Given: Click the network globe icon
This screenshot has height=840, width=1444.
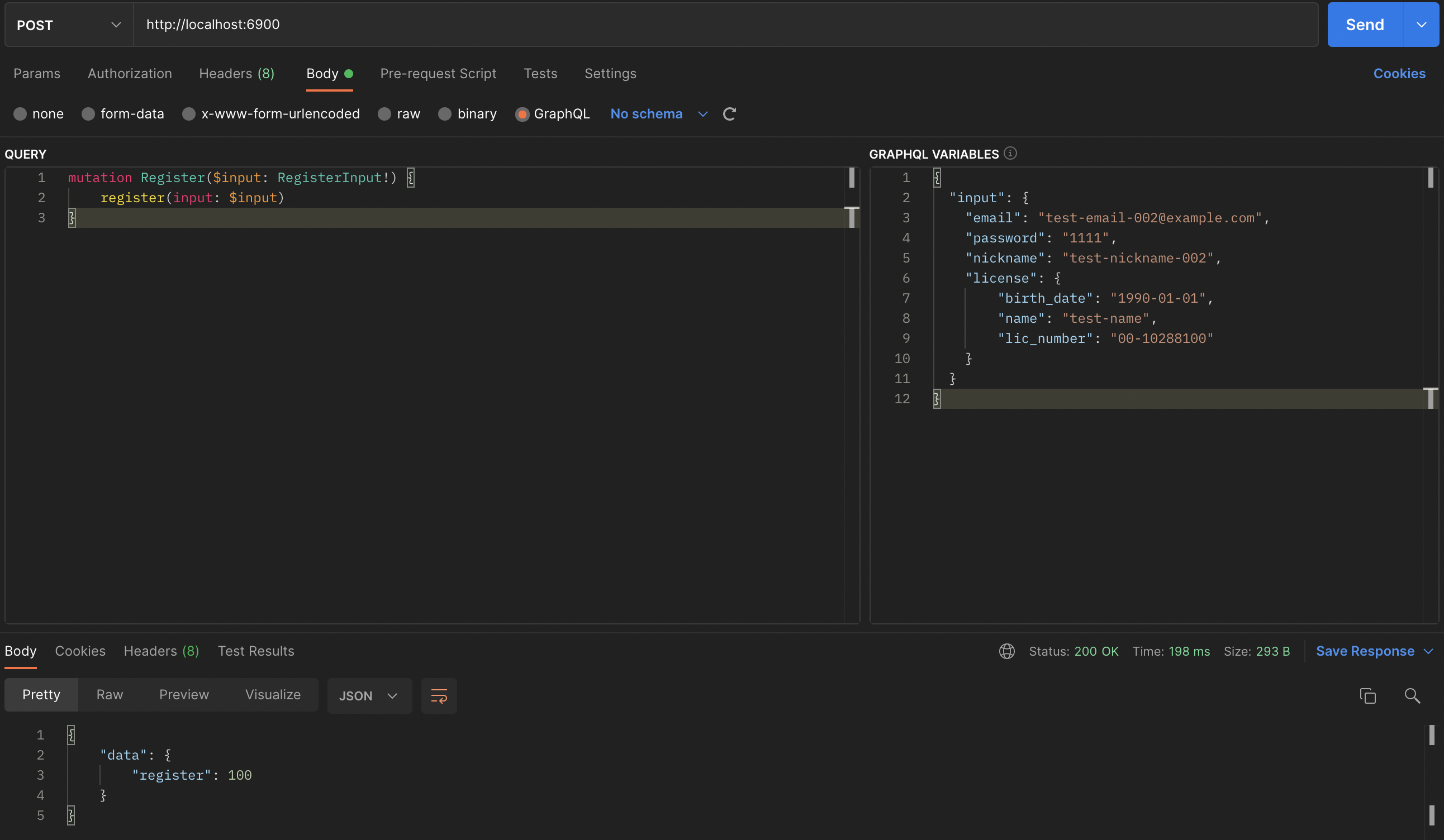Looking at the screenshot, I should (1007, 651).
